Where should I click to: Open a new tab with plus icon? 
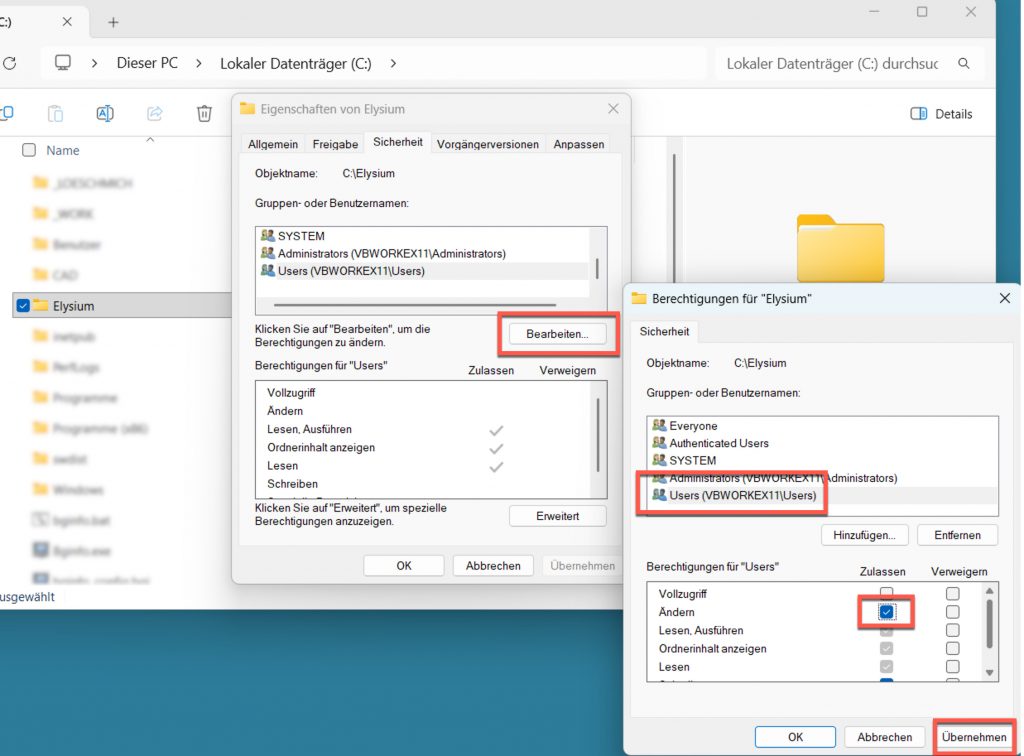113,22
